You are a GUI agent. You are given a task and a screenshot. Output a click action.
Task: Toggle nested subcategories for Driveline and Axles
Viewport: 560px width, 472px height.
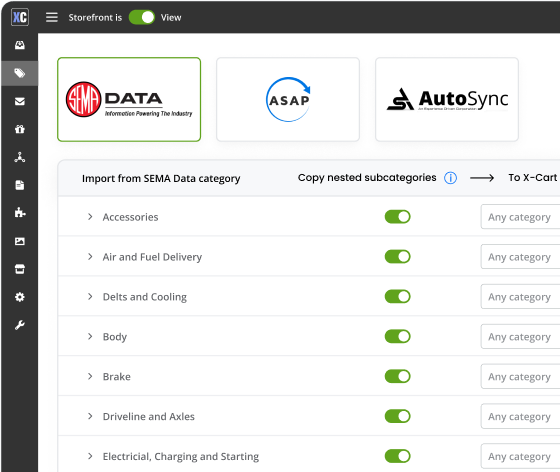tap(398, 416)
